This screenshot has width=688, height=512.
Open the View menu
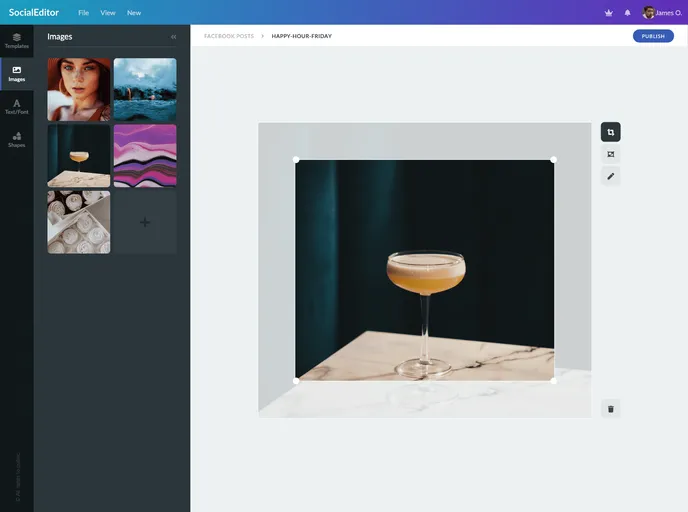[x=108, y=13]
